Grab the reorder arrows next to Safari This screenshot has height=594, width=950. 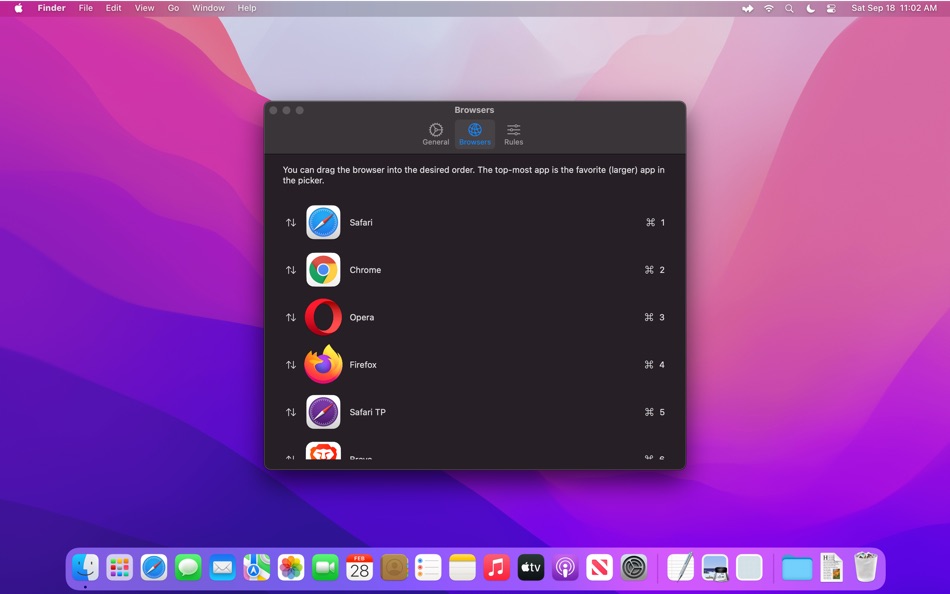click(x=291, y=222)
